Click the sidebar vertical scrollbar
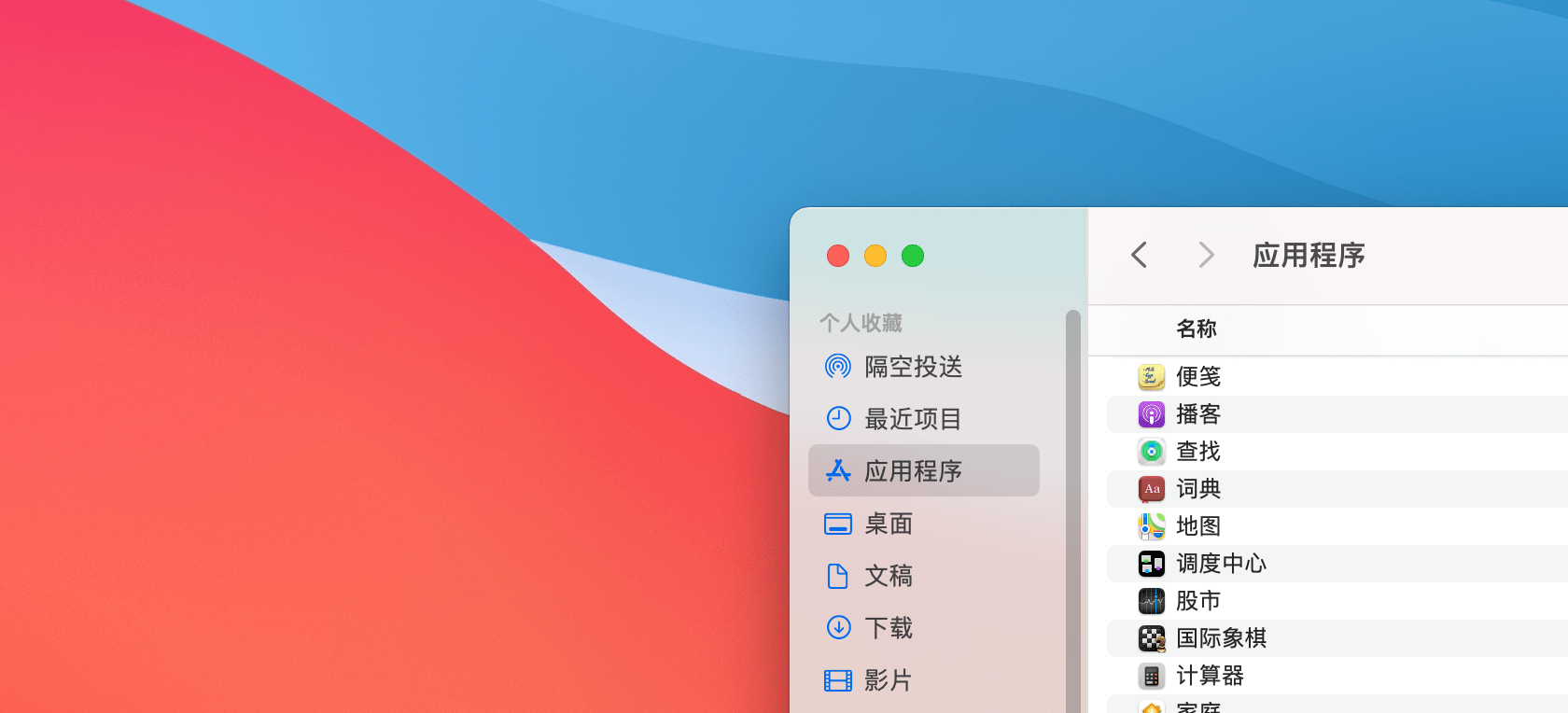1568x713 pixels. click(x=1072, y=511)
